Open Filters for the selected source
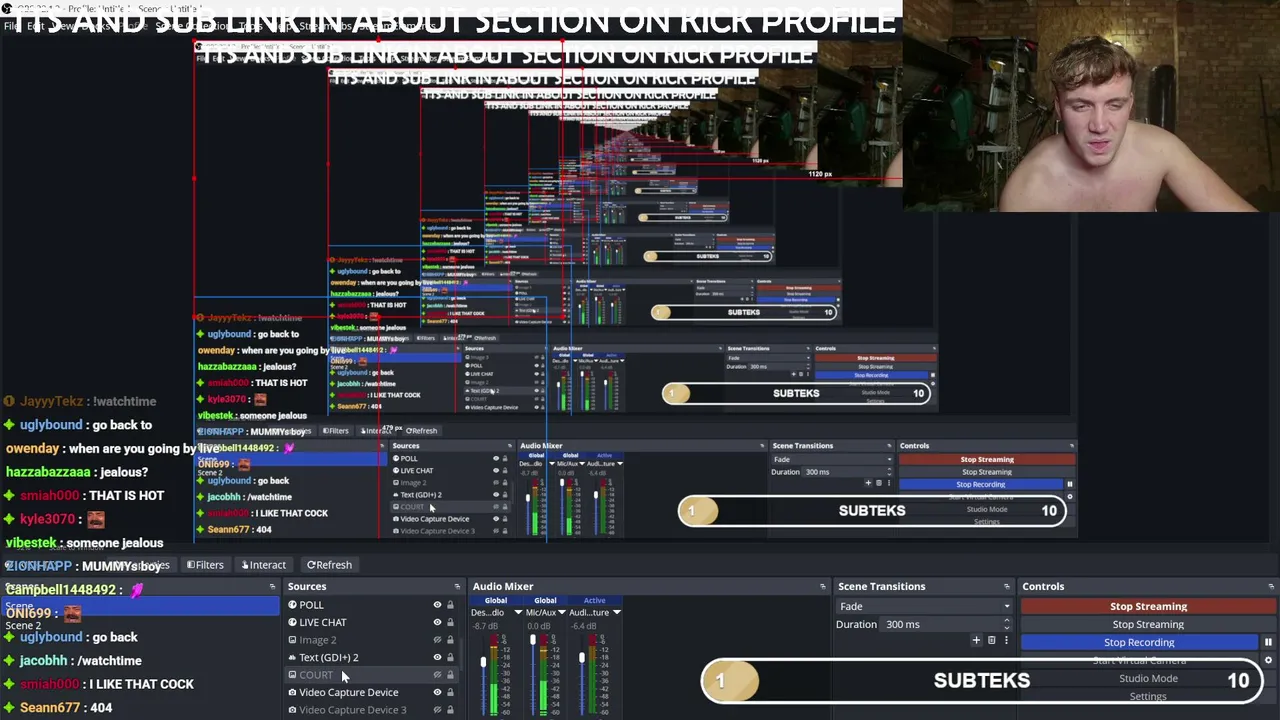Screen dimensions: 1280x720 click(x=205, y=565)
